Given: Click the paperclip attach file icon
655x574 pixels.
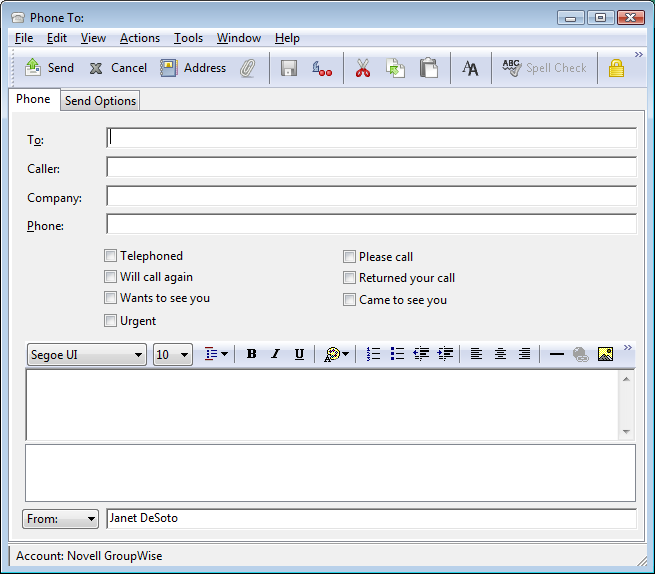Looking at the screenshot, I should click(248, 68).
